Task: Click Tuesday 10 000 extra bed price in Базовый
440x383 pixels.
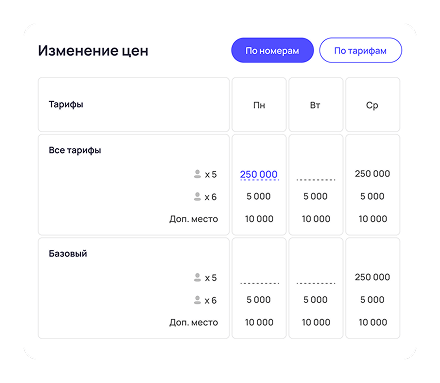Action: (x=316, y=322)
